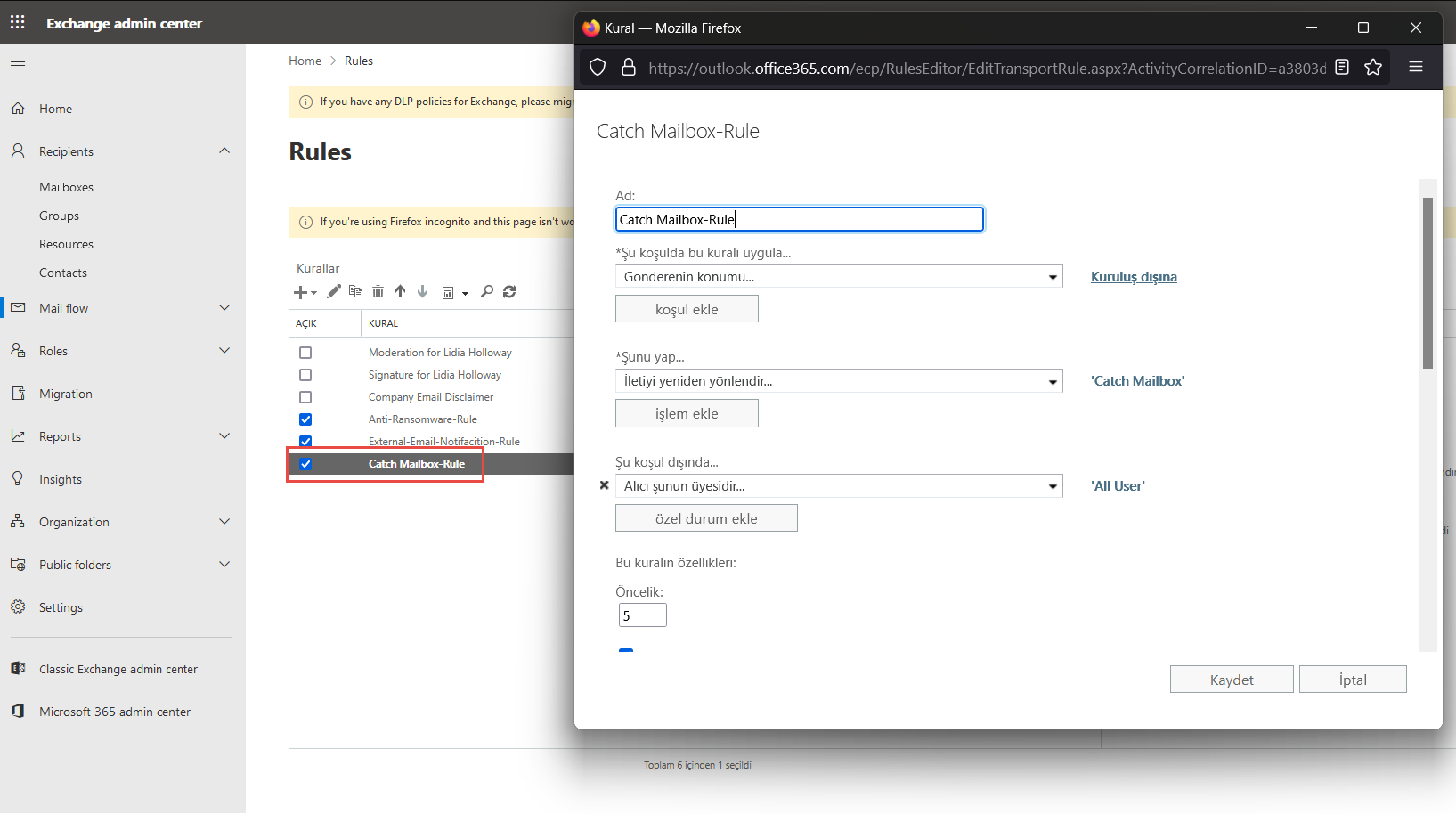Click the 'koşul ekle' button

(x=687, y=309)
